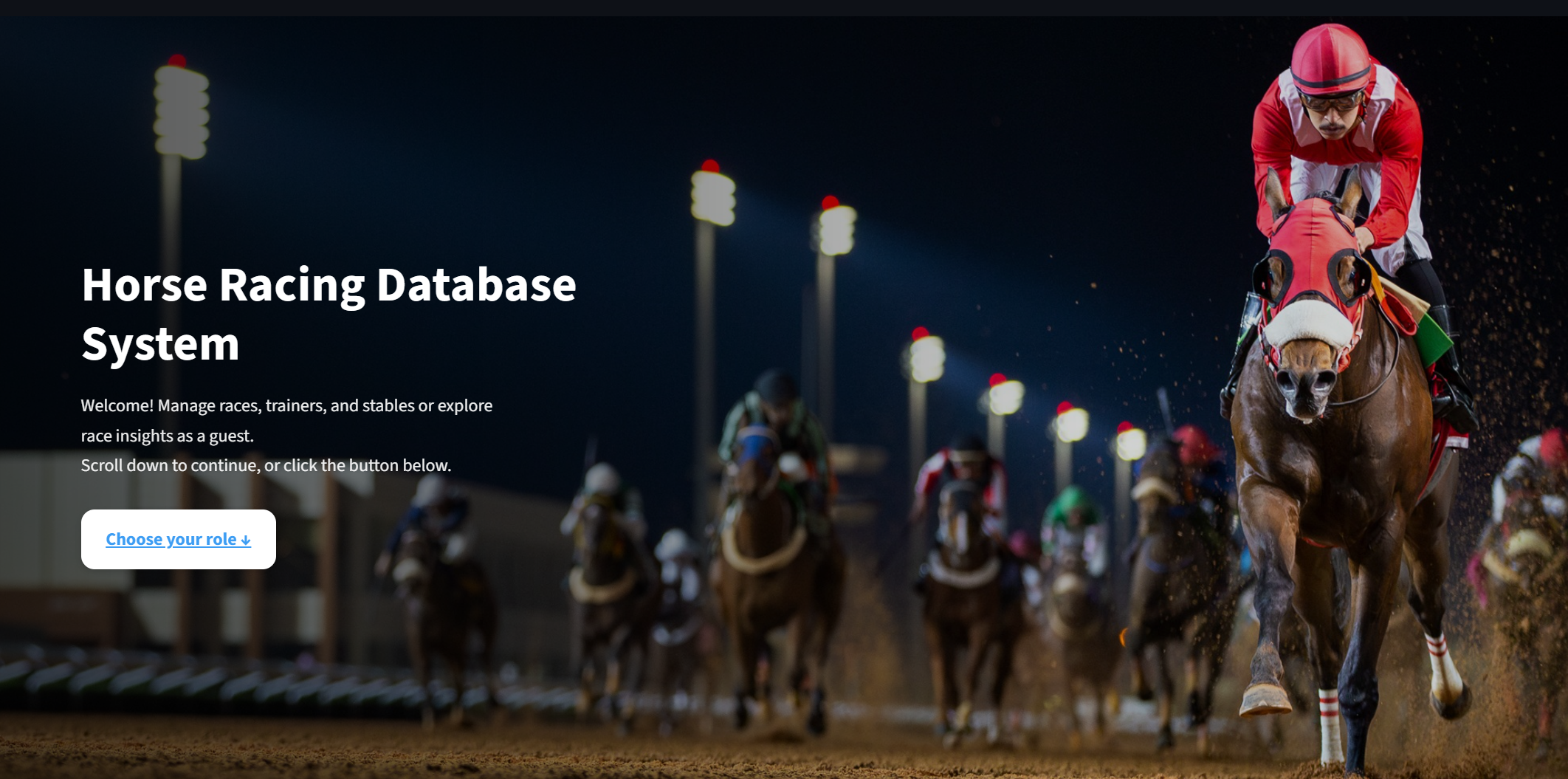Open role selection via the white button

click(x=179, y=539)
